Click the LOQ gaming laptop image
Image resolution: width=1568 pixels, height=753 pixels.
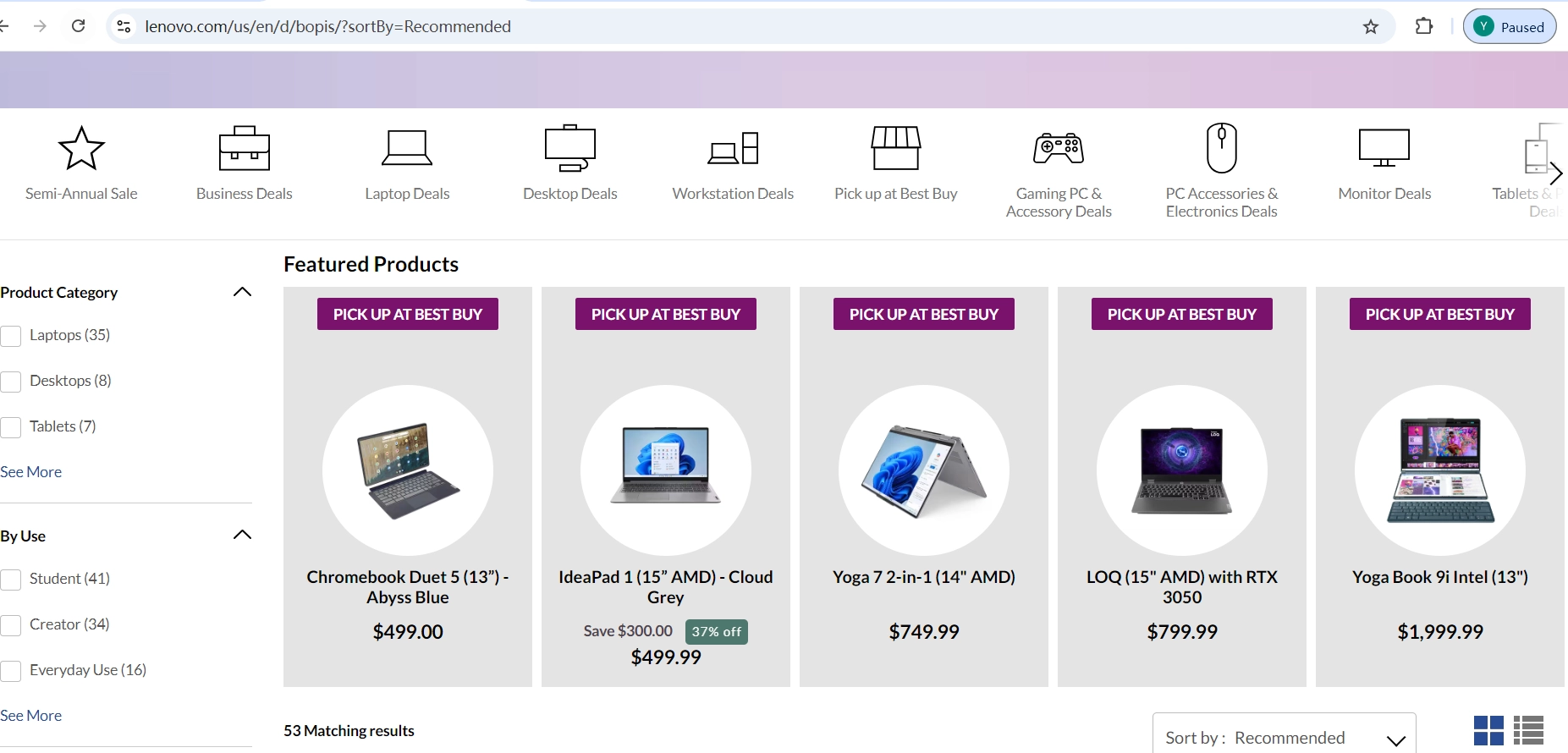(1182, 470)
